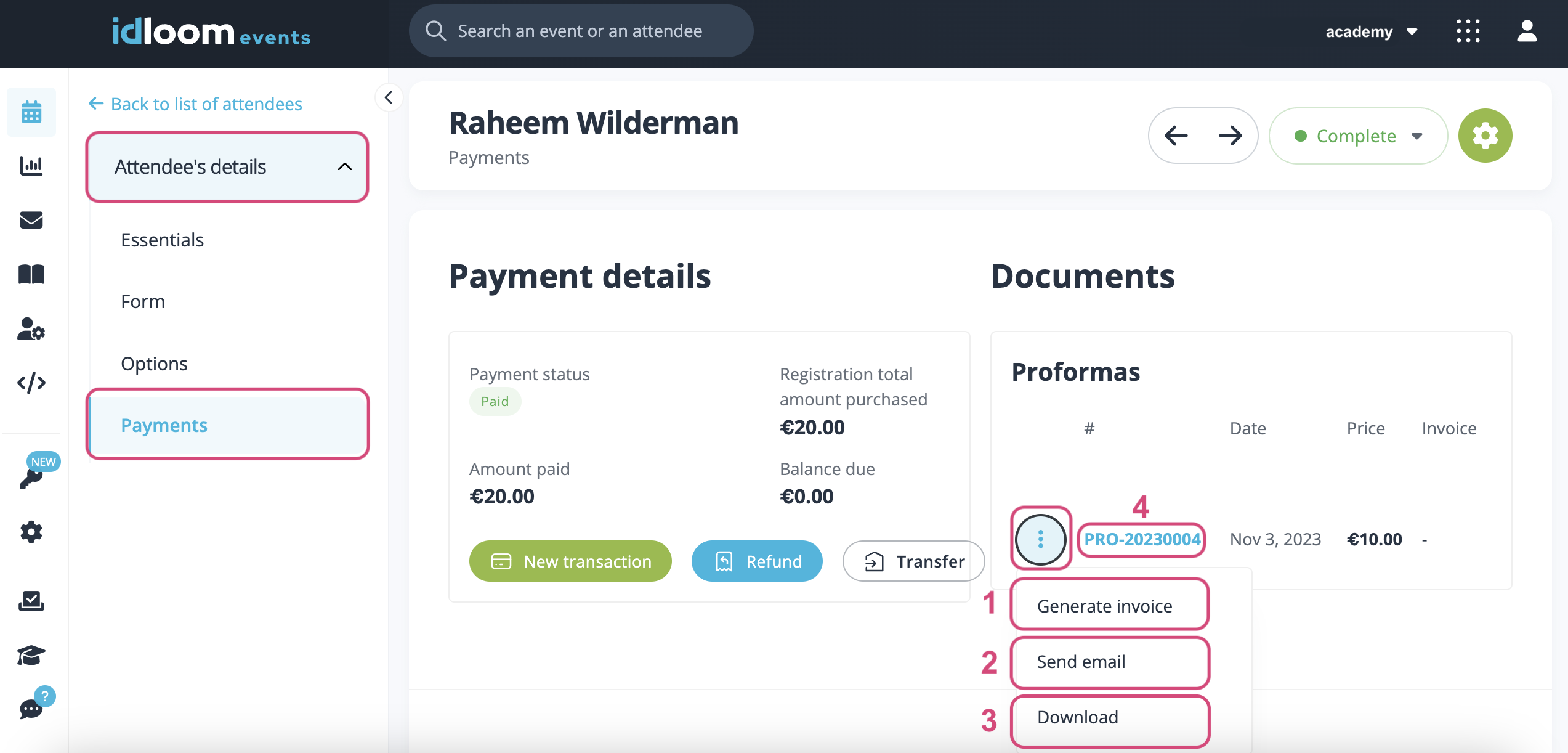Open the apps grid icon in header

point(1468,31)
